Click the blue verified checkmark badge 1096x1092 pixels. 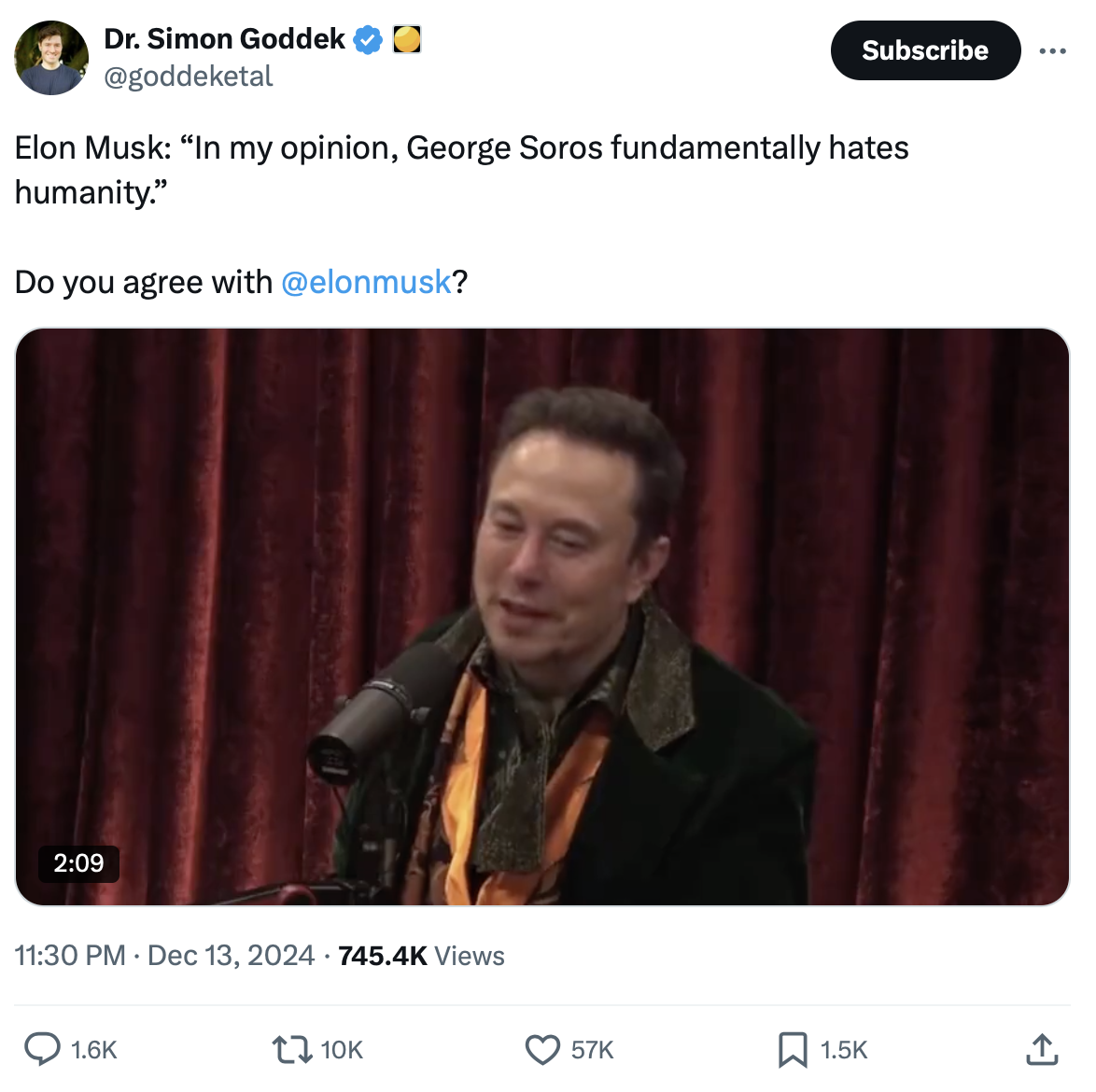[x=369, y=40]
